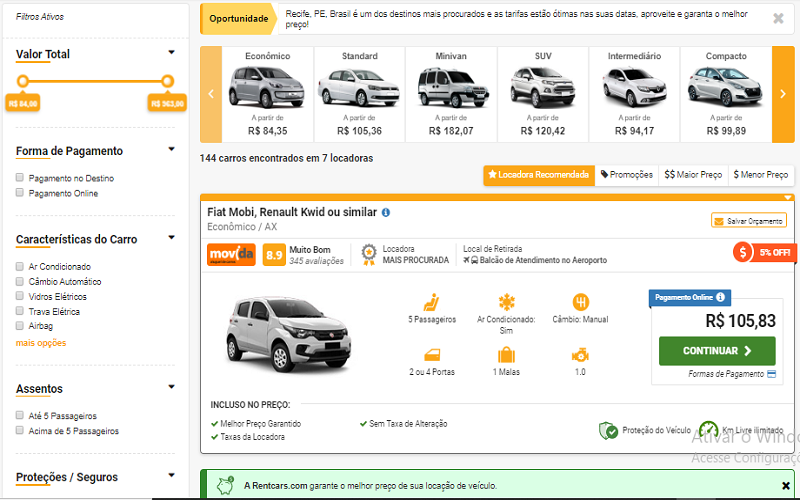
Task: Click the 1.0 engine icon
Action: tap(580, 355)
